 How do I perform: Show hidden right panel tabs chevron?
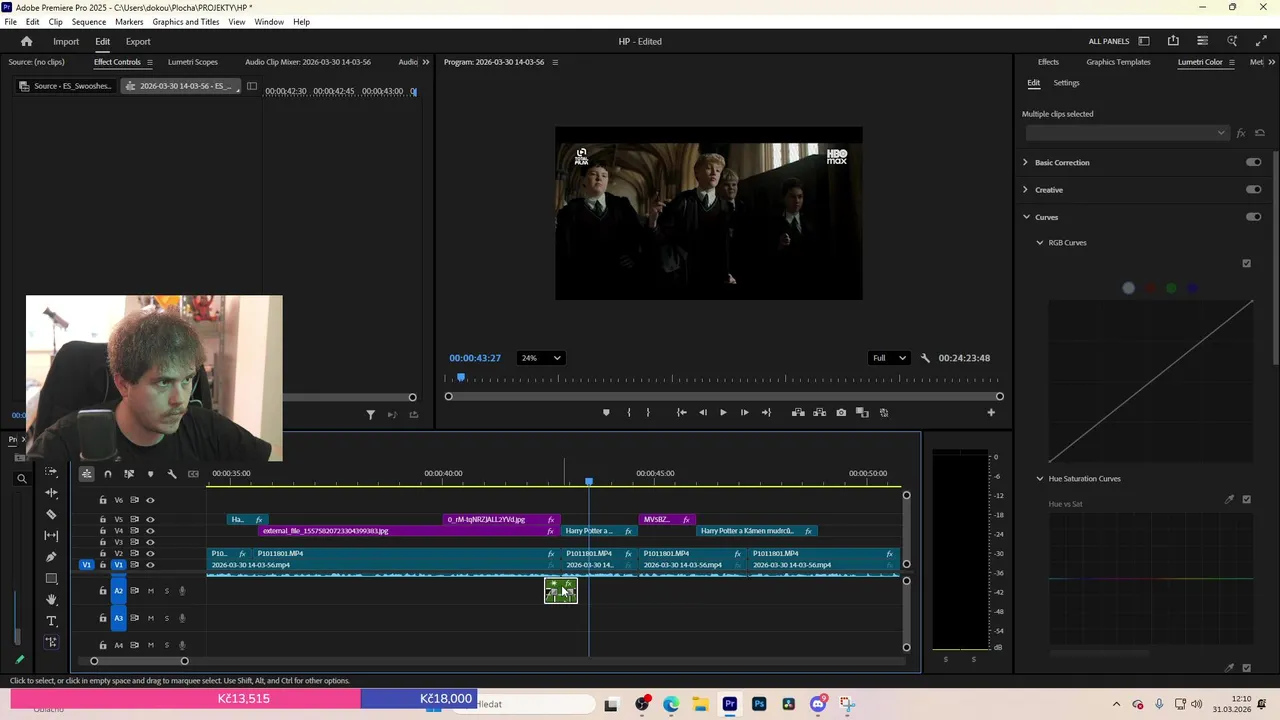click(1271, 62)
